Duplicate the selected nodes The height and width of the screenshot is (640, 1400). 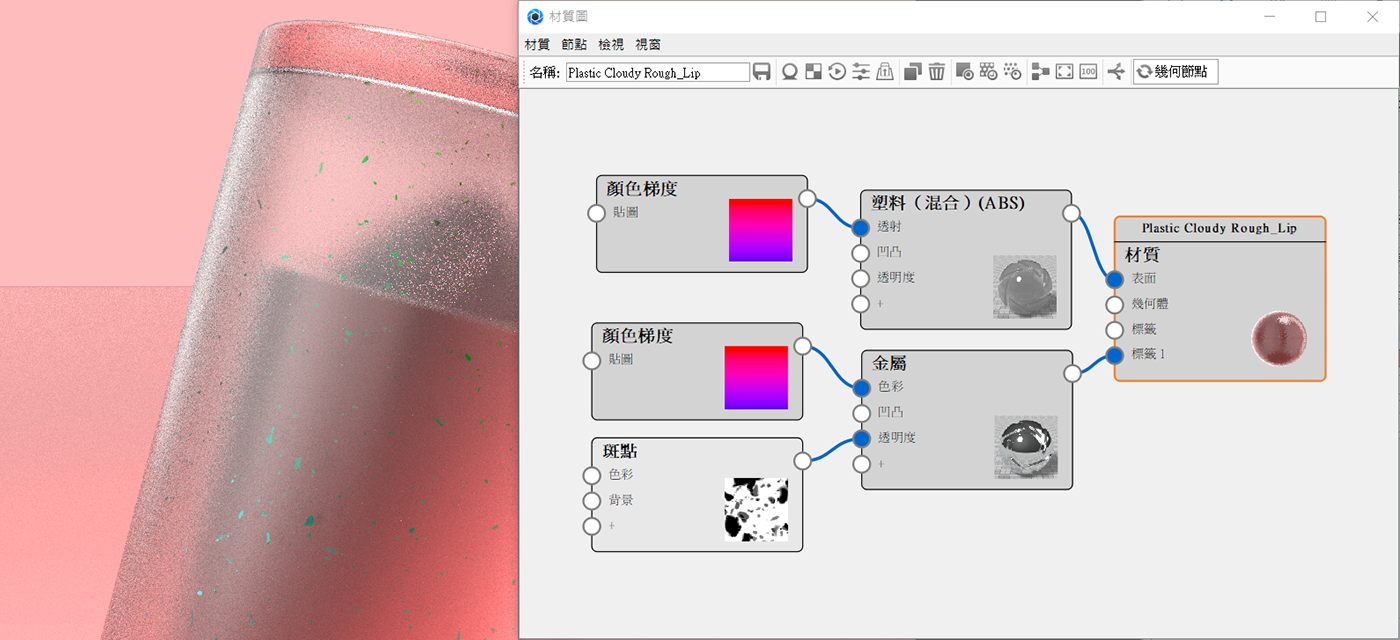click(912, 72)
